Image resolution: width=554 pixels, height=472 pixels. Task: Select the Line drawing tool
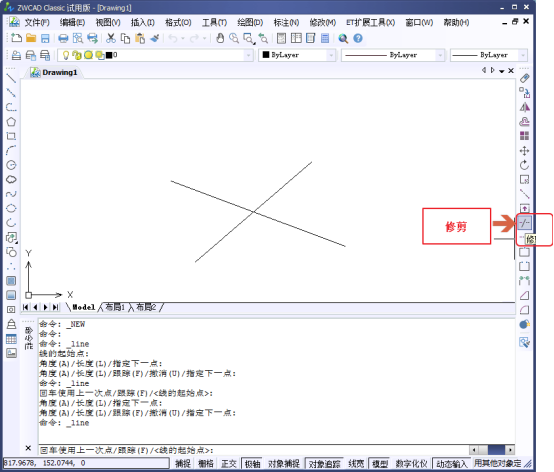click(x=11, y=78)
